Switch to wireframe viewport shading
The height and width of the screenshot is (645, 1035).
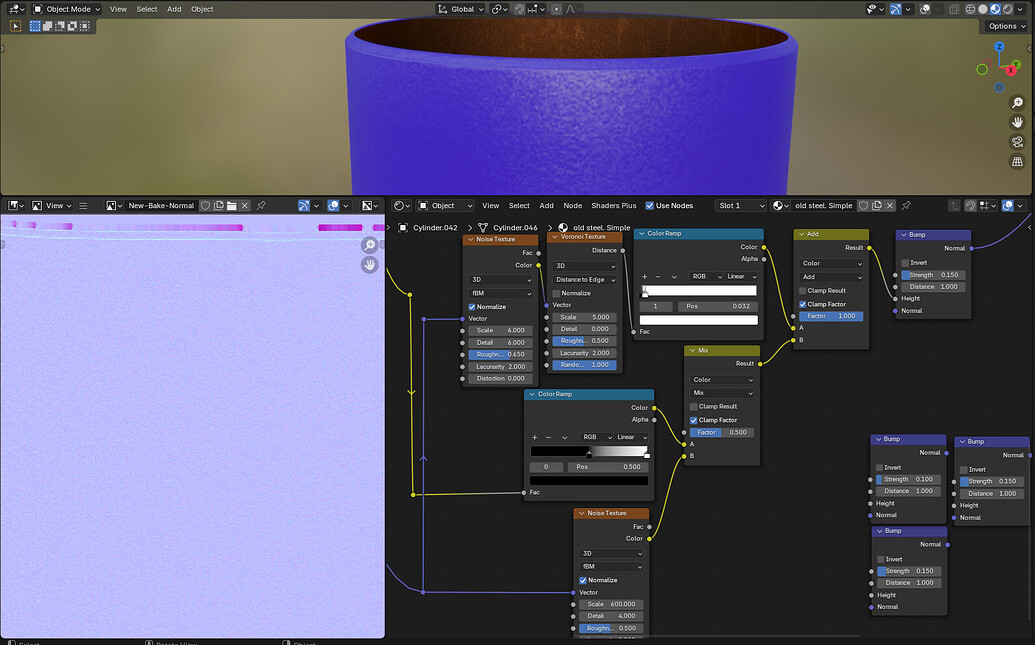pos(970,9)
